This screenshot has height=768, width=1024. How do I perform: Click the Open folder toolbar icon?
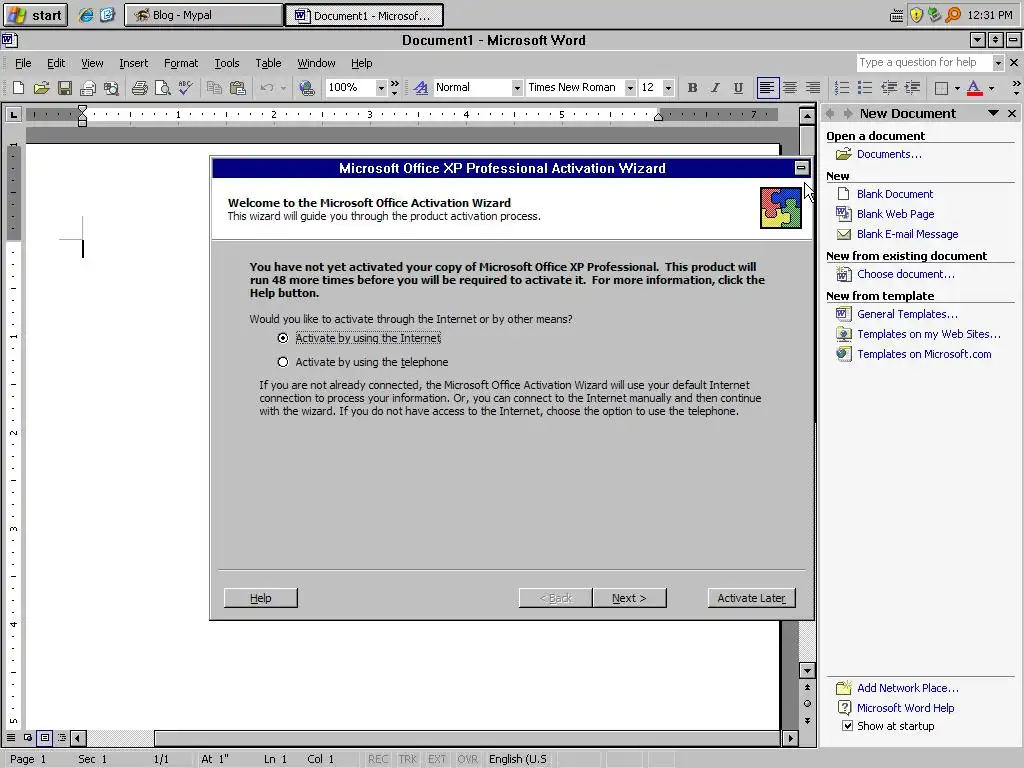coord(42,88)
